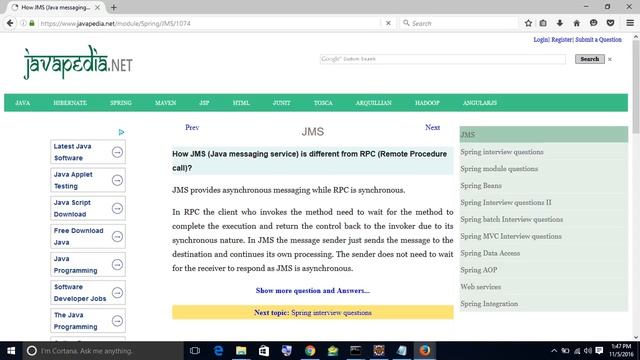Screen dimensions: 640x360
Task: Open the JSP menu item
Action: [x=204, y=103]
